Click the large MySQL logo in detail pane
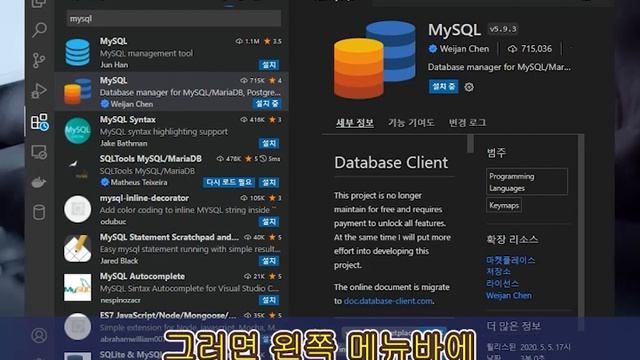This screenshot has height=360, width=640. (x=374, y=60)
